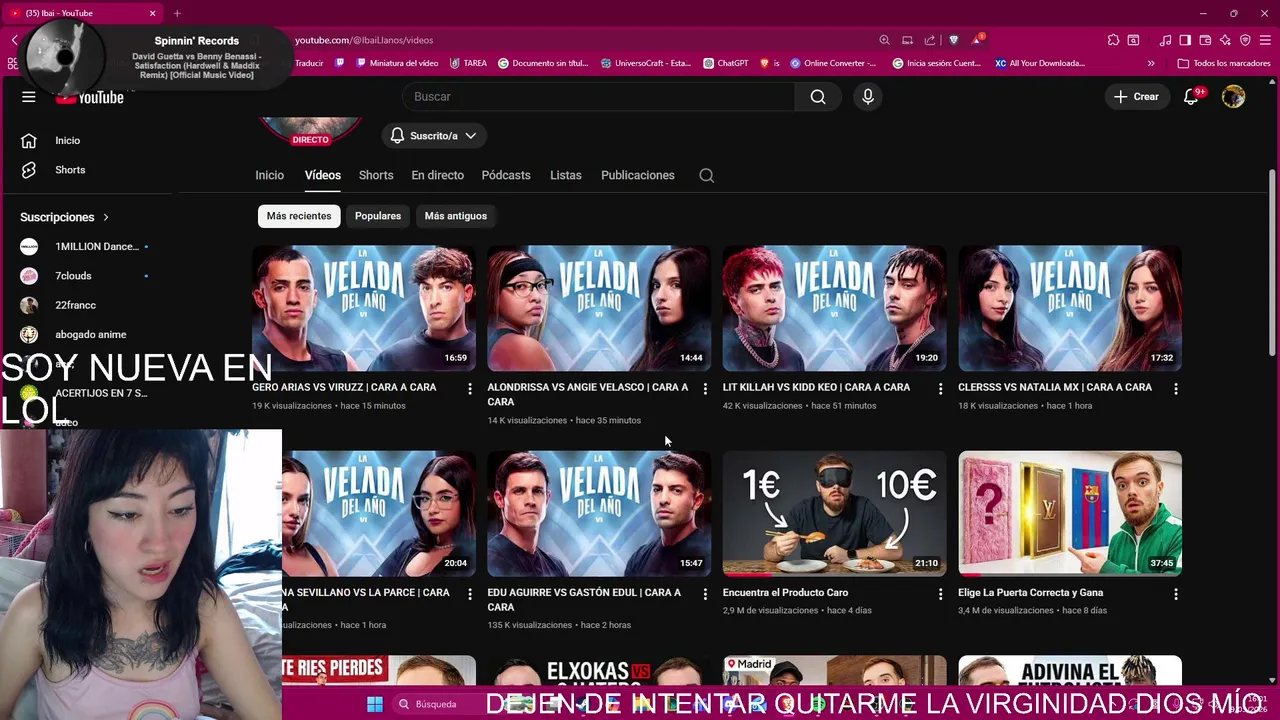
Task: Expand the Suscrito/a subscription dropdown
Action: [433, 135]
